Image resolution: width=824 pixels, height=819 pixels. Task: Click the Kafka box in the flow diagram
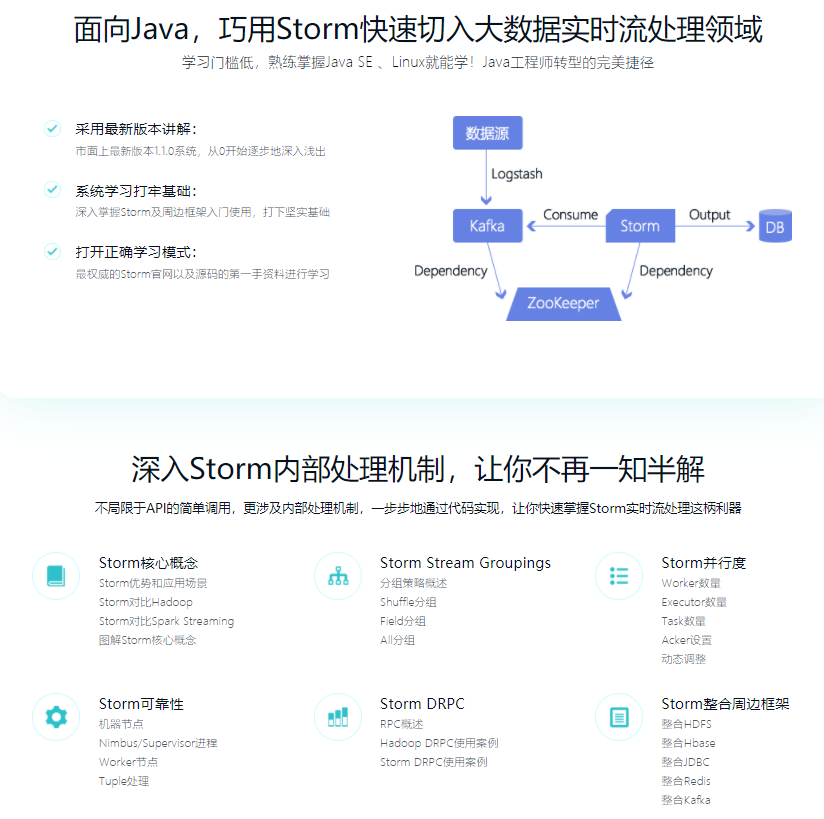click(487, 225)
